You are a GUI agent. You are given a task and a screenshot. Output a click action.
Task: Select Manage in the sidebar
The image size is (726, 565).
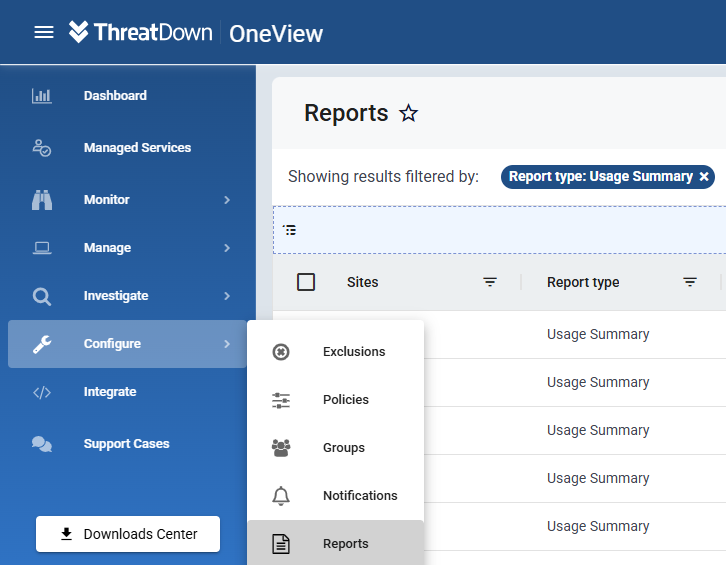click(128, 248)
